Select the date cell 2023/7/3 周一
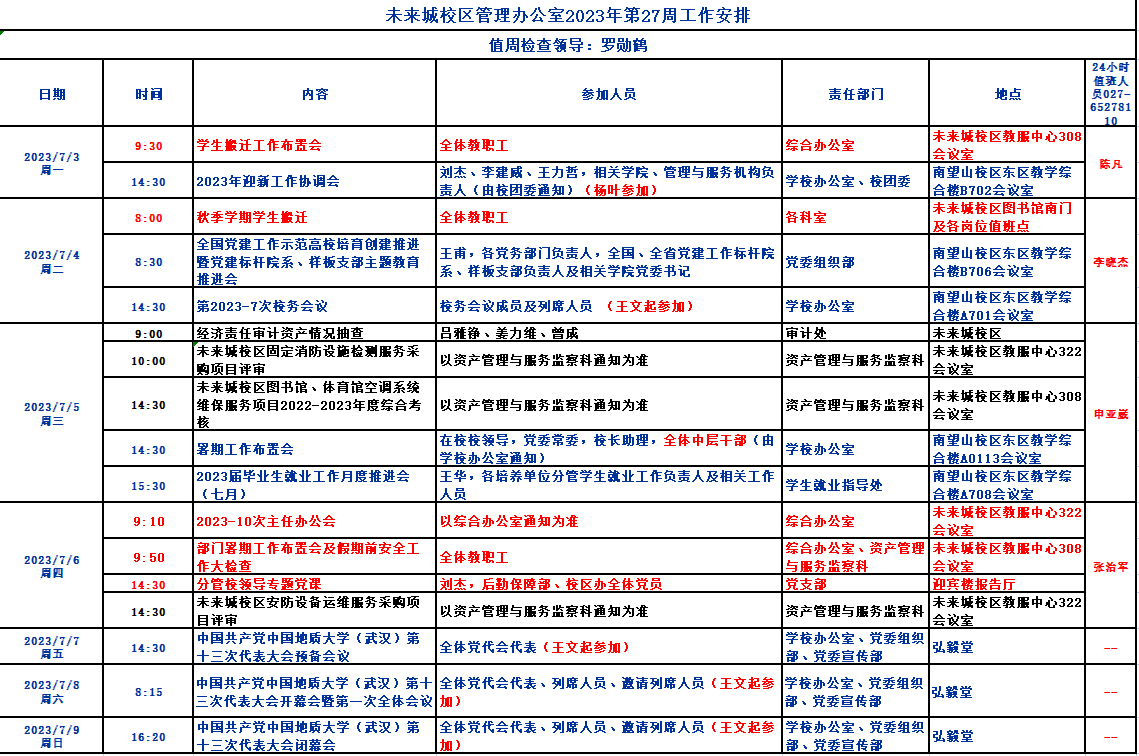 [x=52, y=163]
